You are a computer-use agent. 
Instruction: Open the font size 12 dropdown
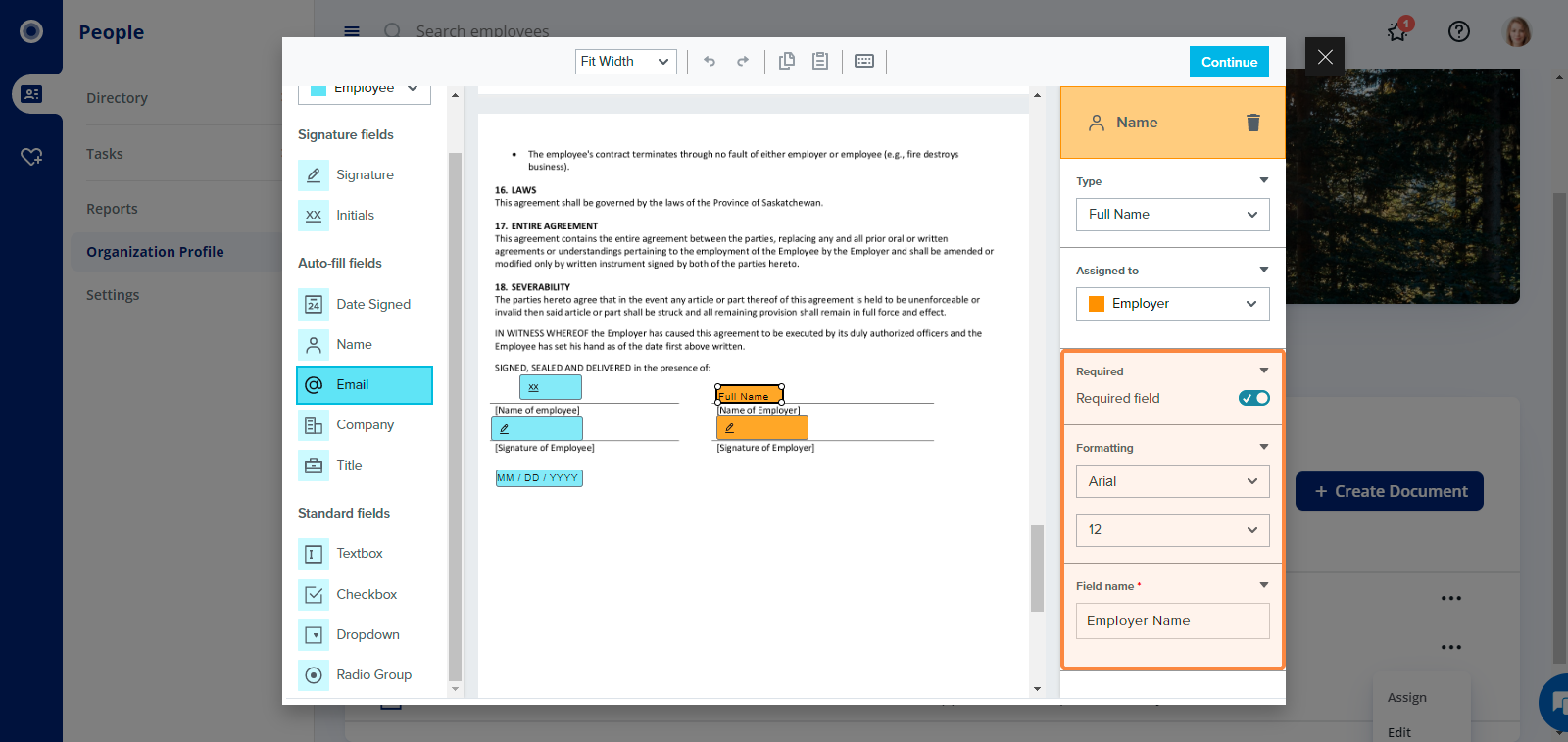click(1173, 530)
